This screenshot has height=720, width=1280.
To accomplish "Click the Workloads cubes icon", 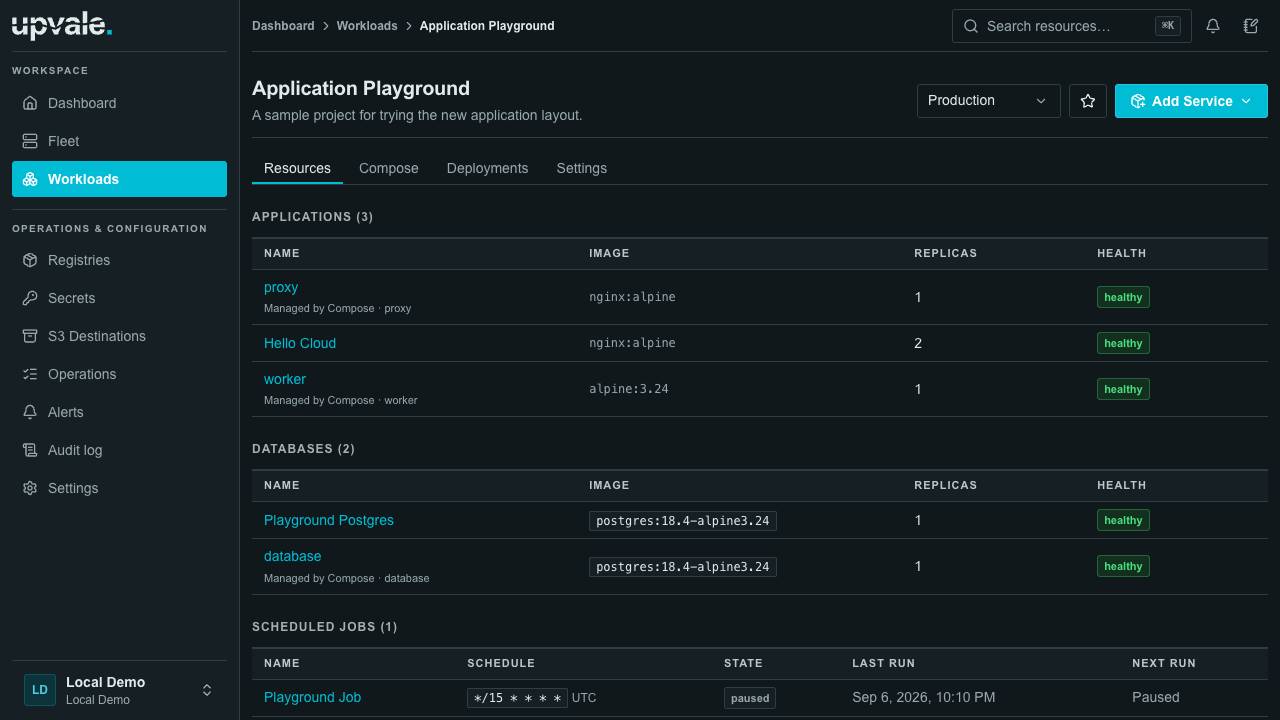I will point(30,179).
